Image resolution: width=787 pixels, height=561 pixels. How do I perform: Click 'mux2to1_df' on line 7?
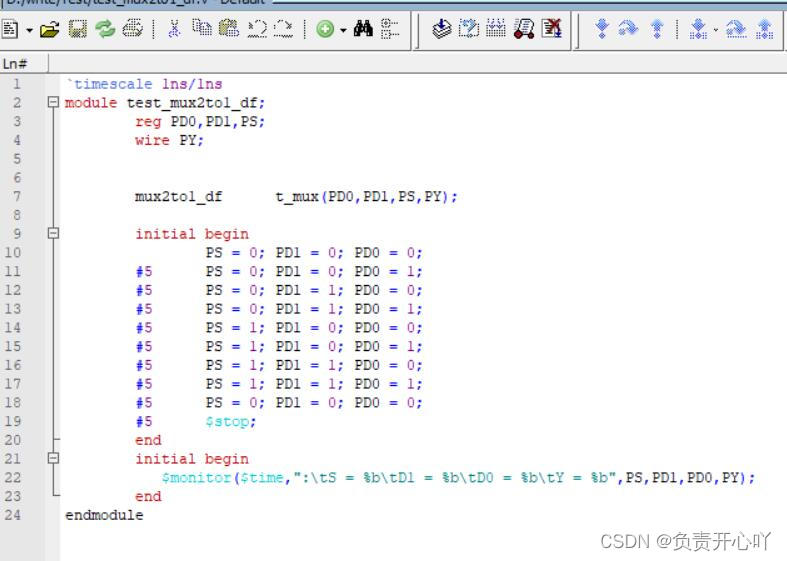[x=178, y=197]
